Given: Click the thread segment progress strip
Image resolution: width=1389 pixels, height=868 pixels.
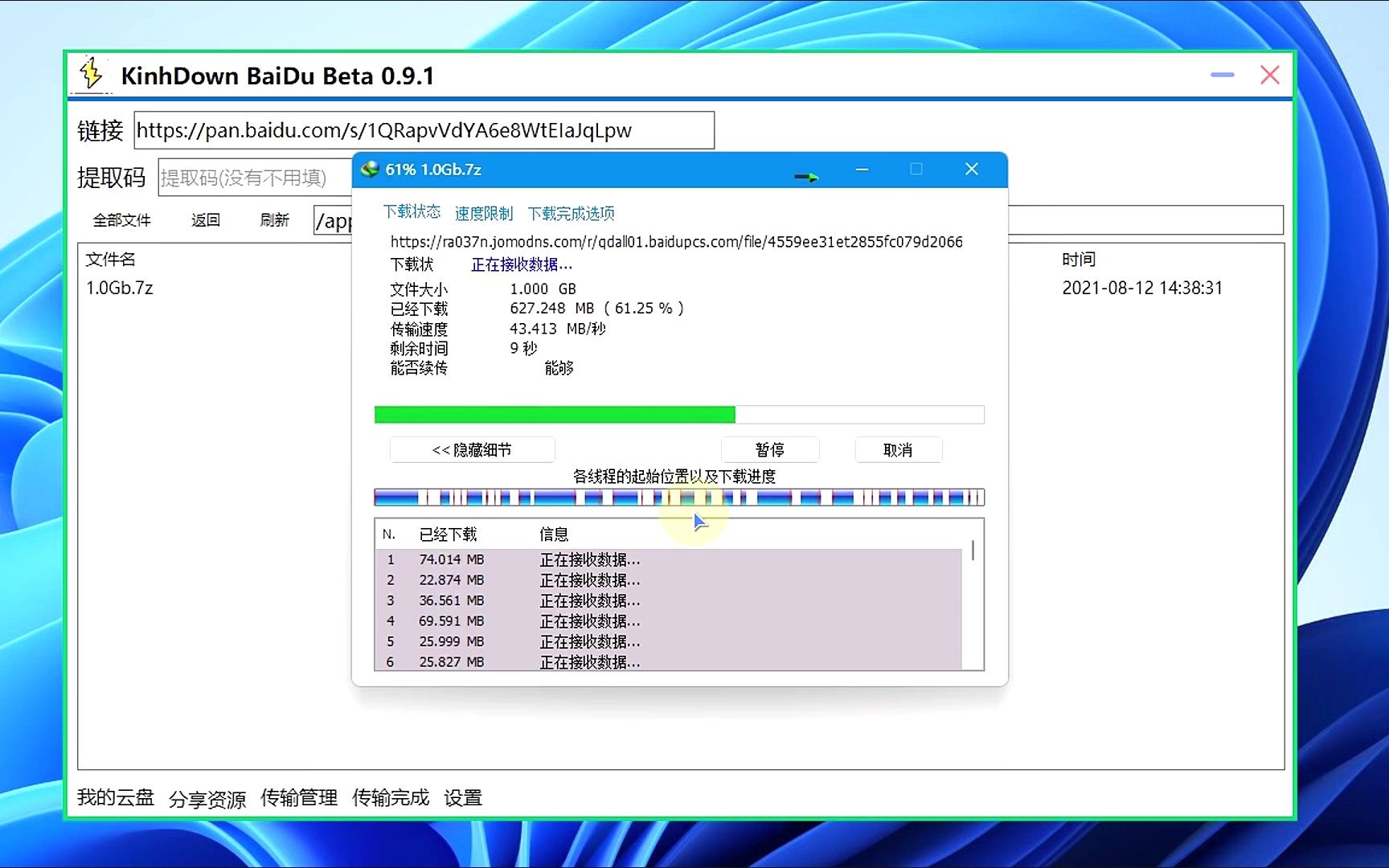Looking at the screenshot, I should pos(679,497).
